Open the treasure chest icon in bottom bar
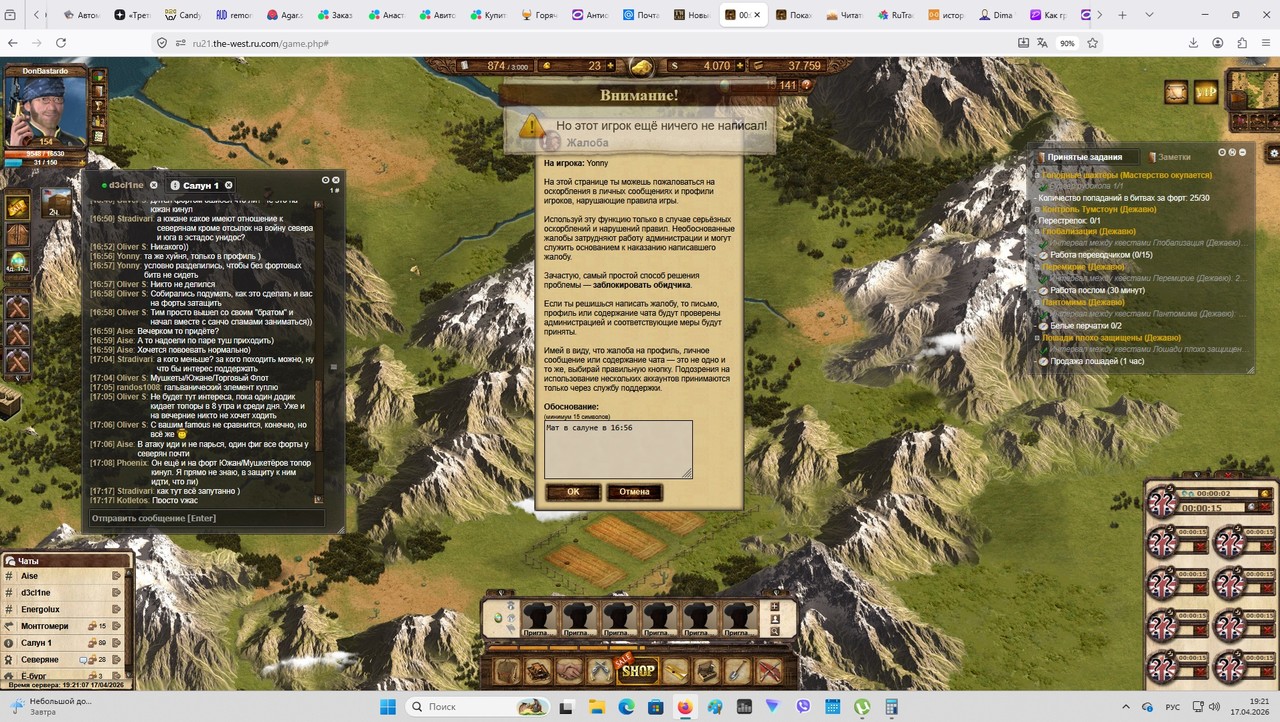 [x=707, y=671]
